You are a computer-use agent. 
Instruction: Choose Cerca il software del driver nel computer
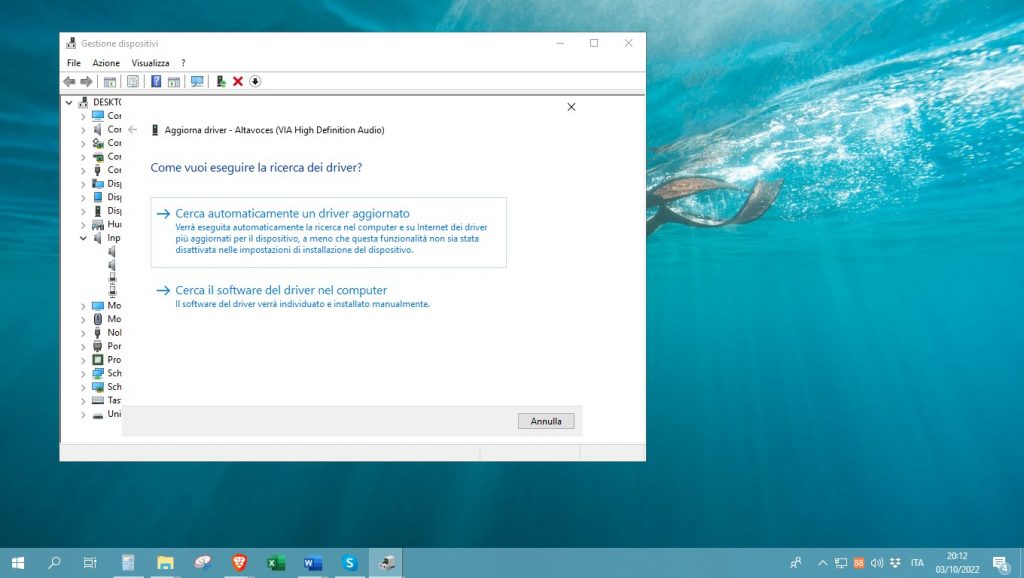[x=280, y=291]
